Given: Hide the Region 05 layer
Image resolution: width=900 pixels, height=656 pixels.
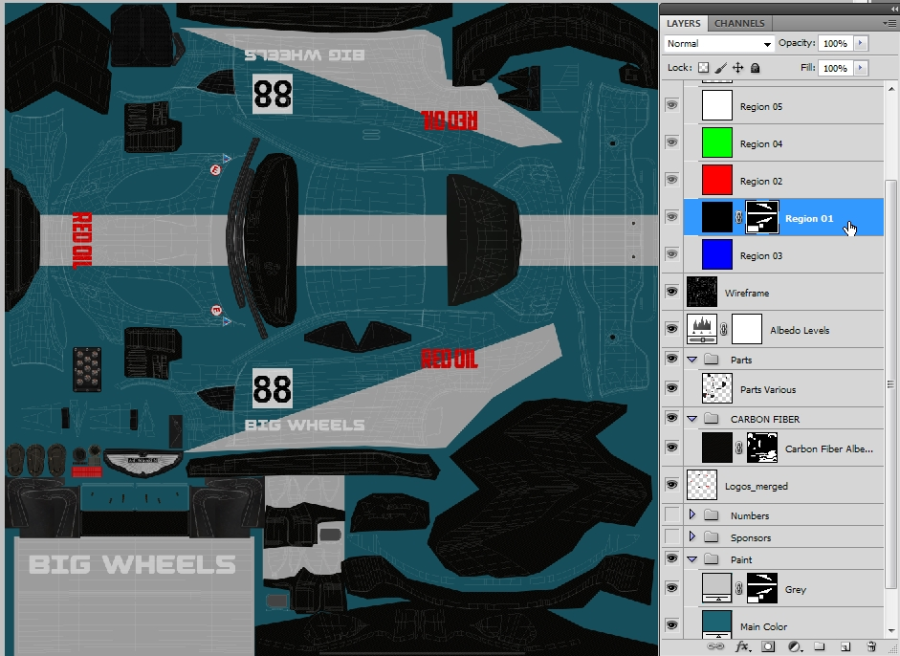Looking at the screenshot, I should coord(672,105).
